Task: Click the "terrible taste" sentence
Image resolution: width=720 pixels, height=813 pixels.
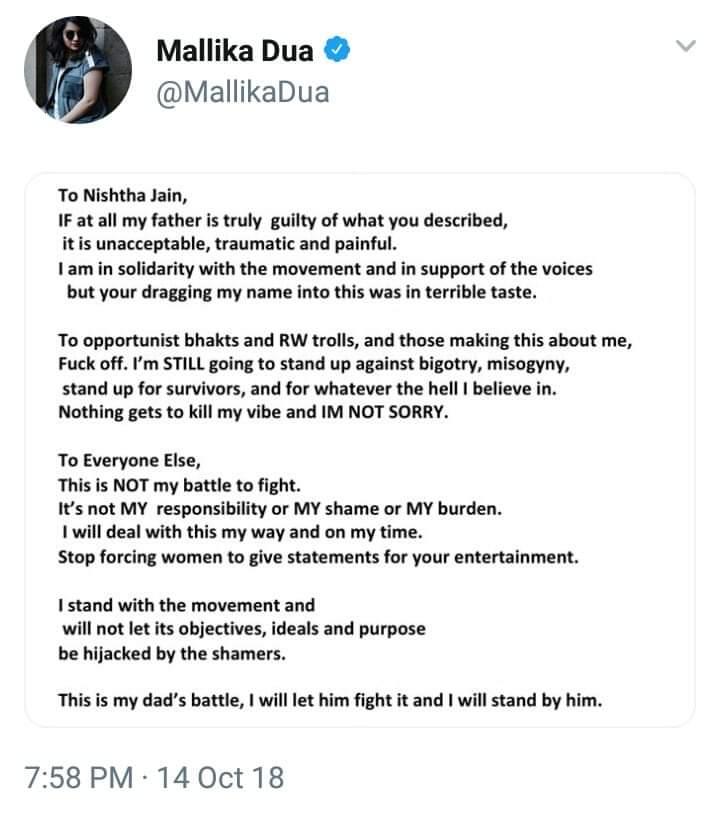Action: pyautogui.click(x=302, y=292)
